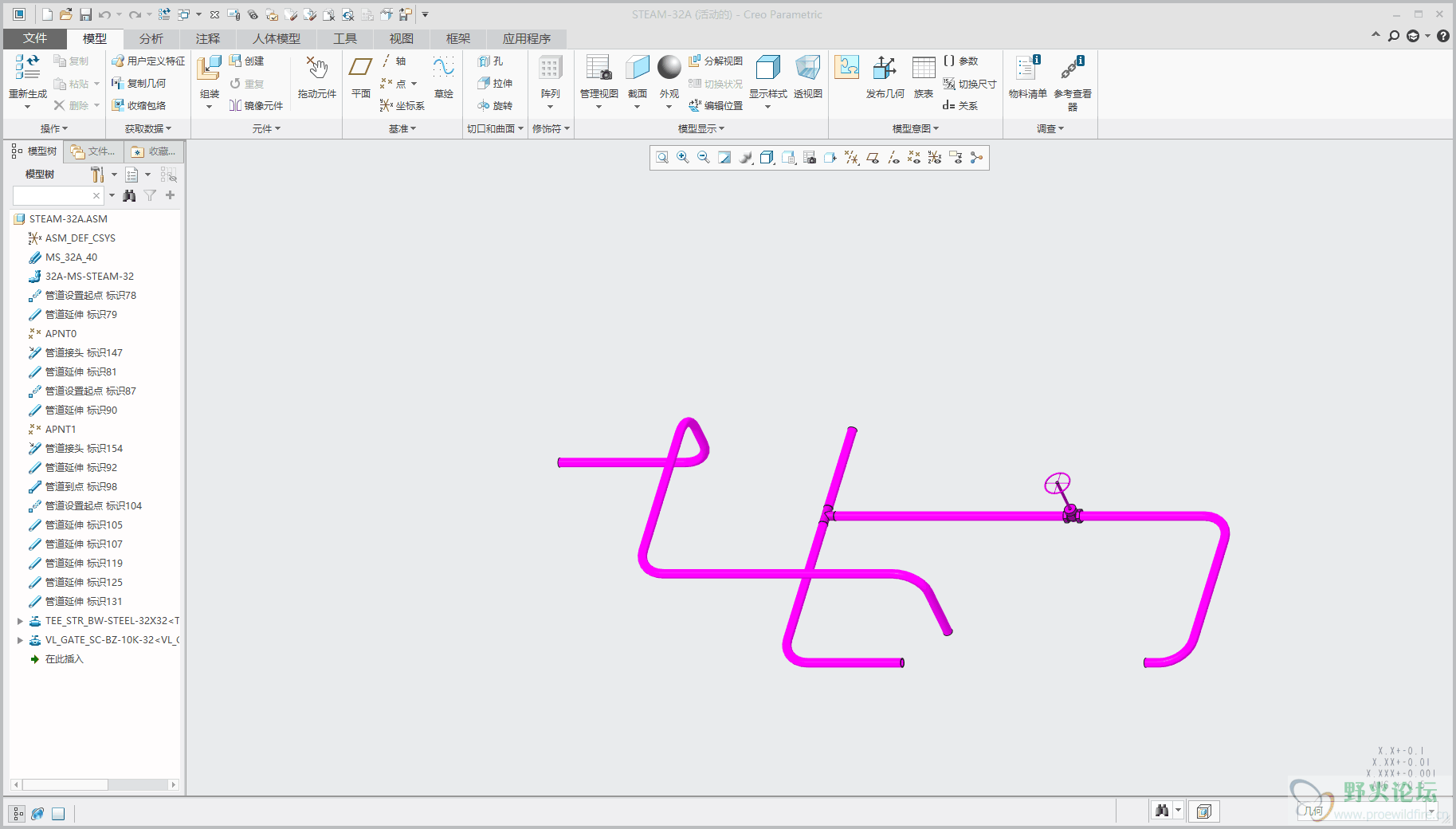Create a new file from quick access toolbar

[x=47, y=14]
